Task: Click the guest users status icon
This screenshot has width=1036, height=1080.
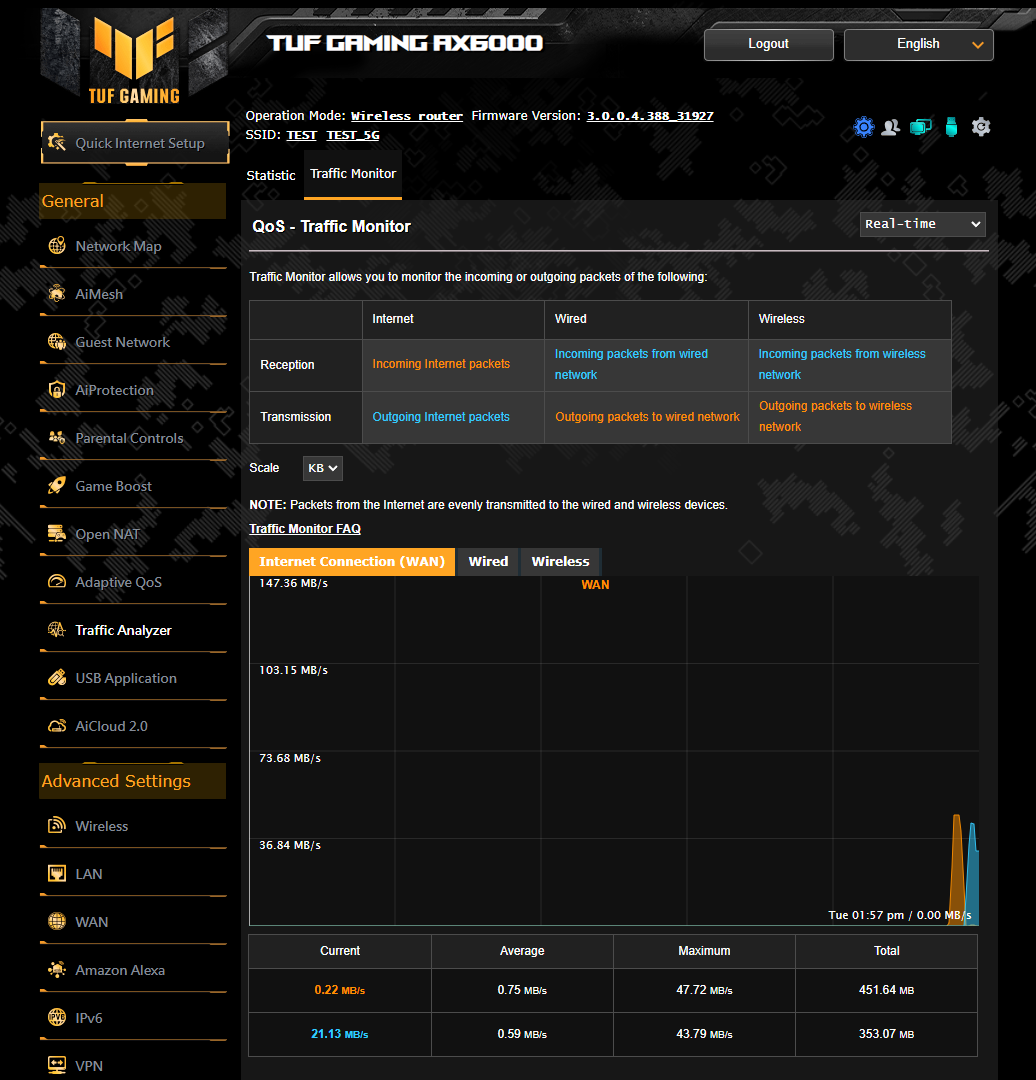Action: point(891,127)
